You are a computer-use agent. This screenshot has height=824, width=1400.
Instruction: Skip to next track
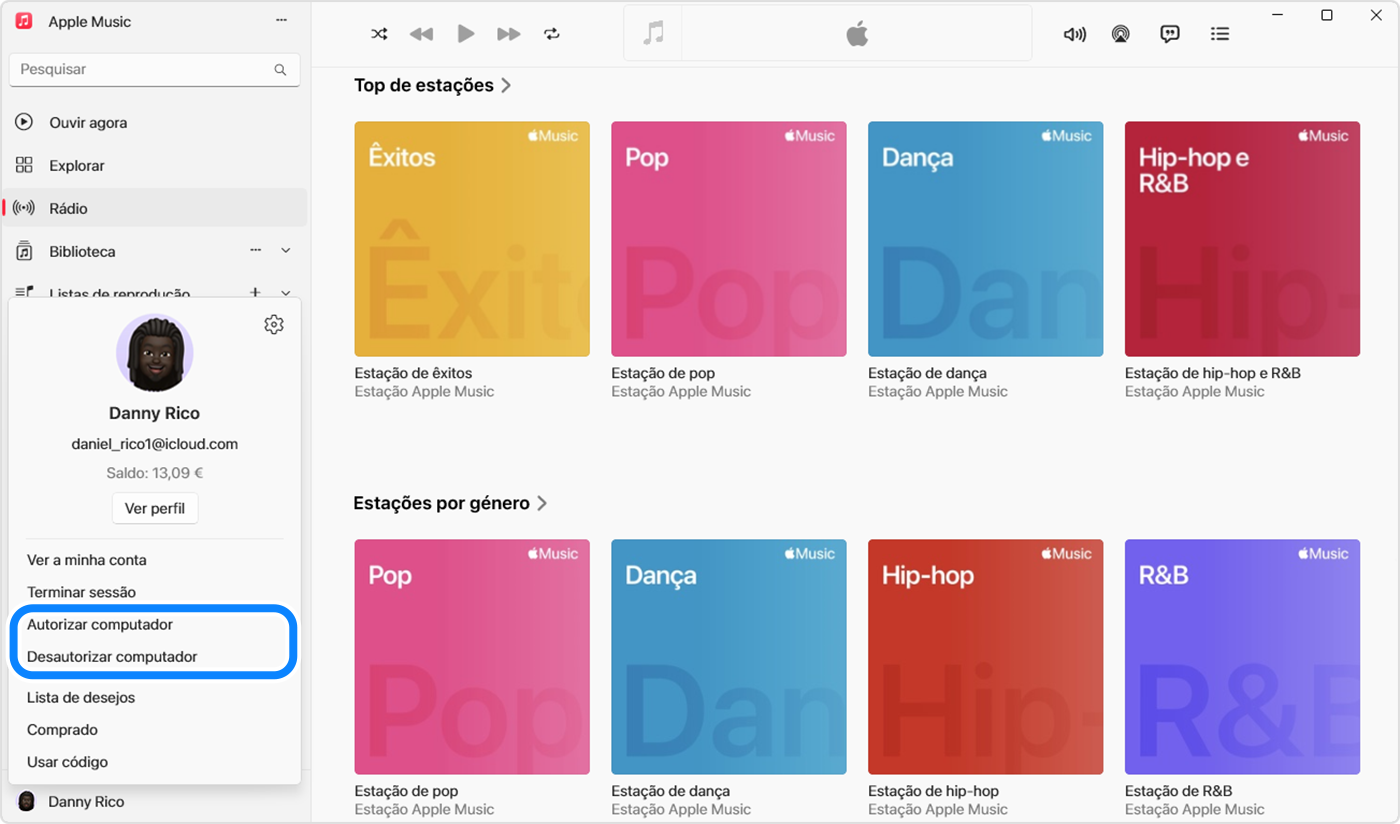point(509,34)
